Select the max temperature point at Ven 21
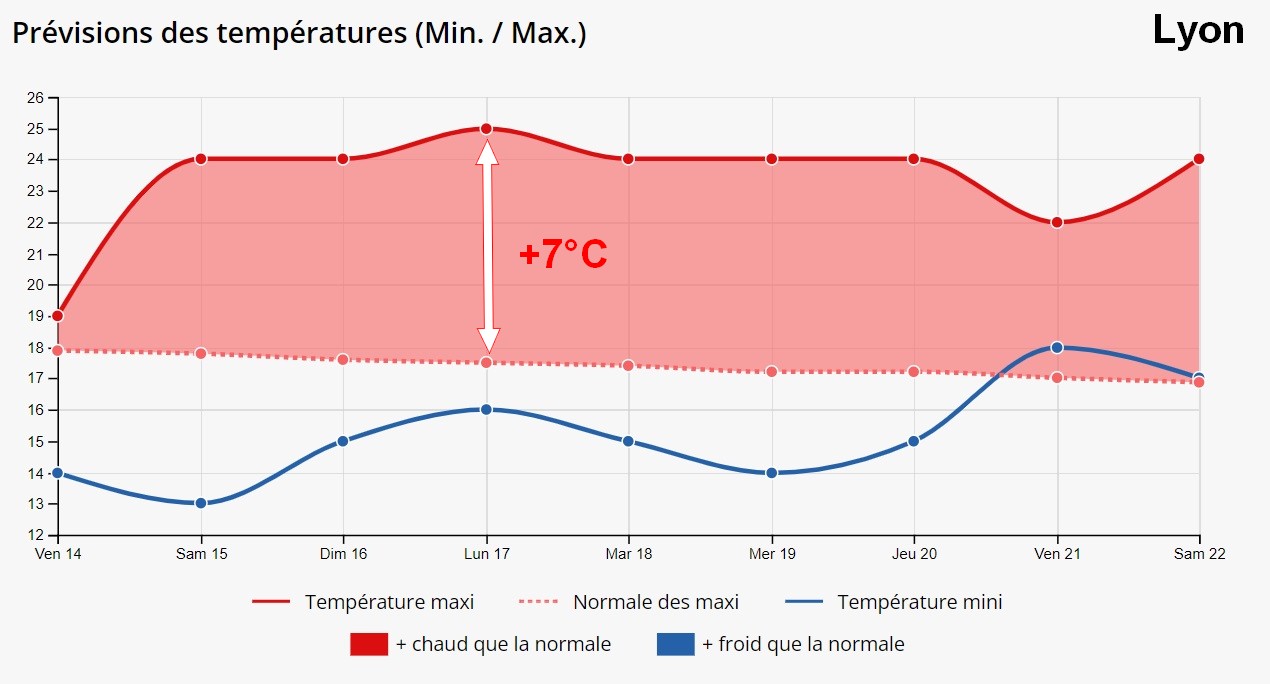Screen dimensions: 1270x684 point(1057,222)
